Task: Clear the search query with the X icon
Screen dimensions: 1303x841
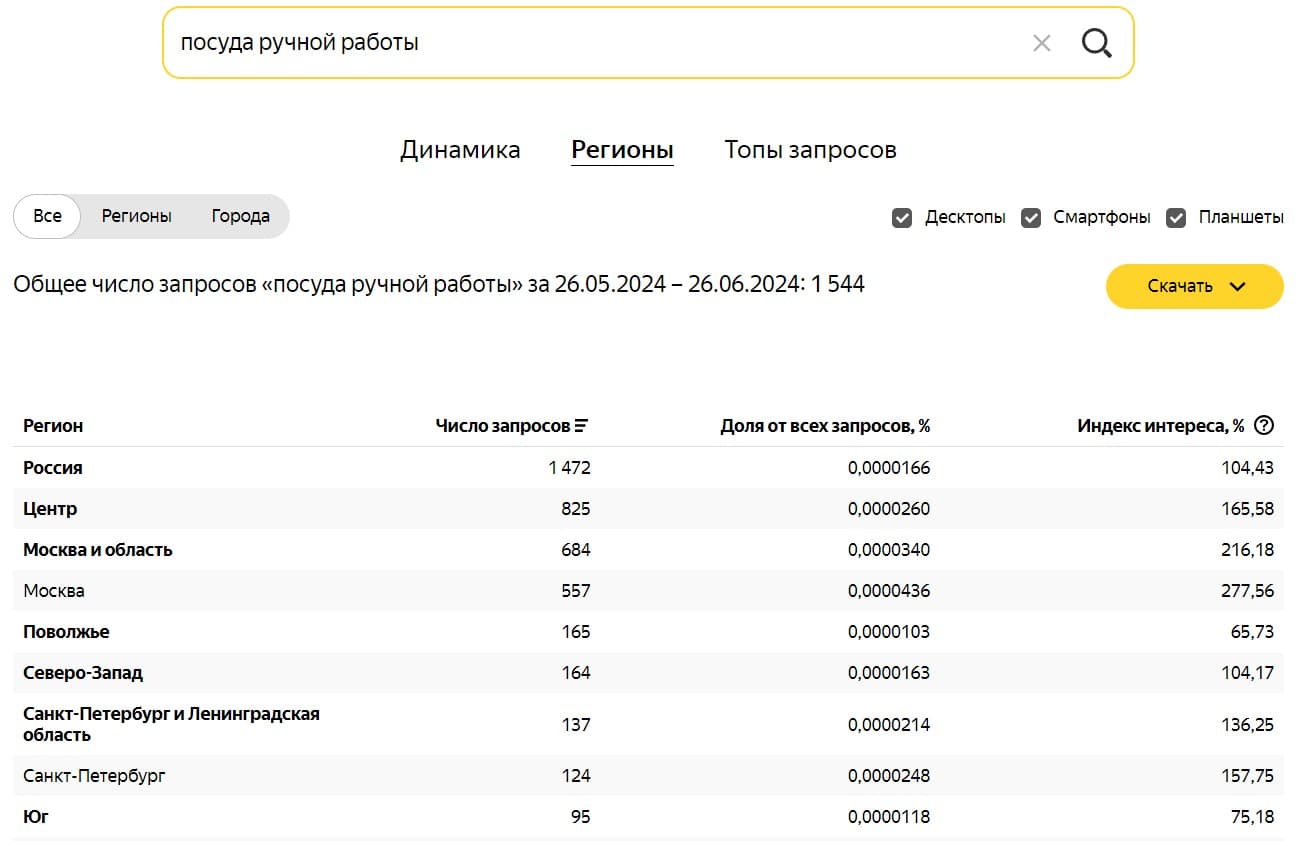Action: [1041, 43]
